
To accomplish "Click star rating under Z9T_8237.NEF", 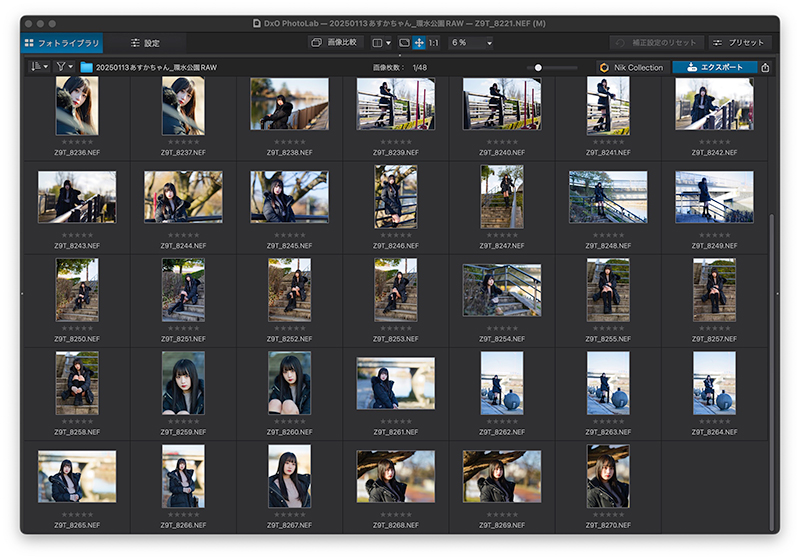I will (x=183, y=142).
